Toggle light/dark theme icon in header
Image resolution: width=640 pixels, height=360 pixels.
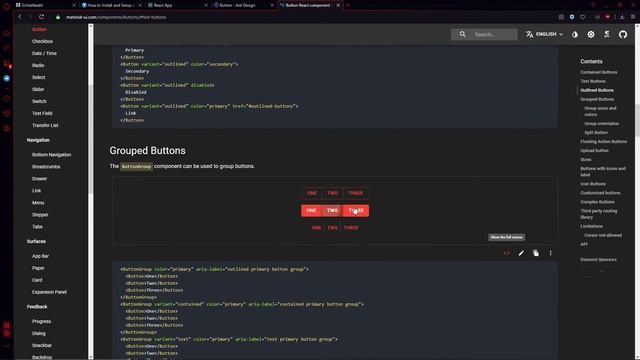pyautogui.click(x=575, y=35)
